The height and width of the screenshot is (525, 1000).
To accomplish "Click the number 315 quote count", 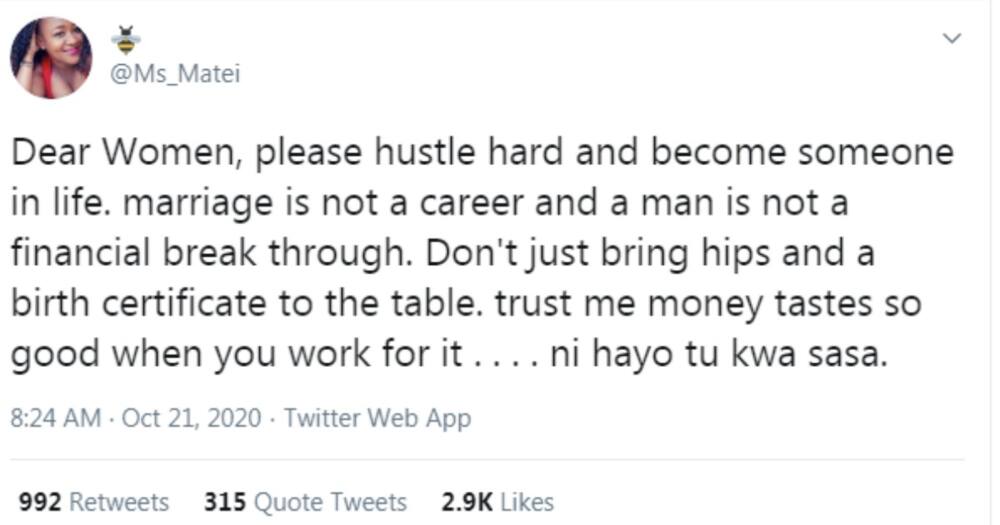I will [x=224, y=502].
